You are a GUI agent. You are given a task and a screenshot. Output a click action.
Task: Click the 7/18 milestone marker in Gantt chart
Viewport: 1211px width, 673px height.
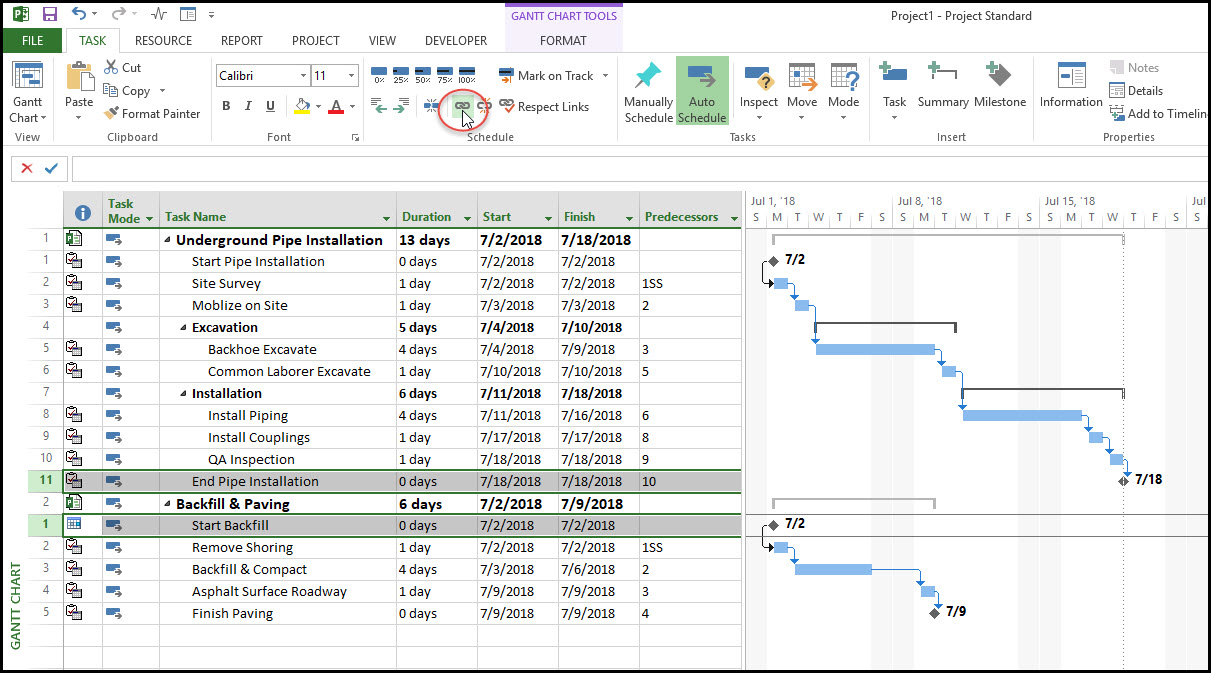tap(1124, 480)
